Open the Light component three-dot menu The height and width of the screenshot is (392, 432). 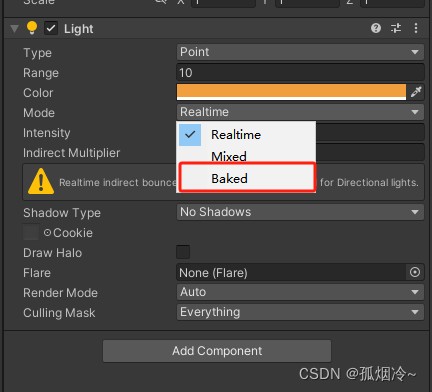point(416,28)
